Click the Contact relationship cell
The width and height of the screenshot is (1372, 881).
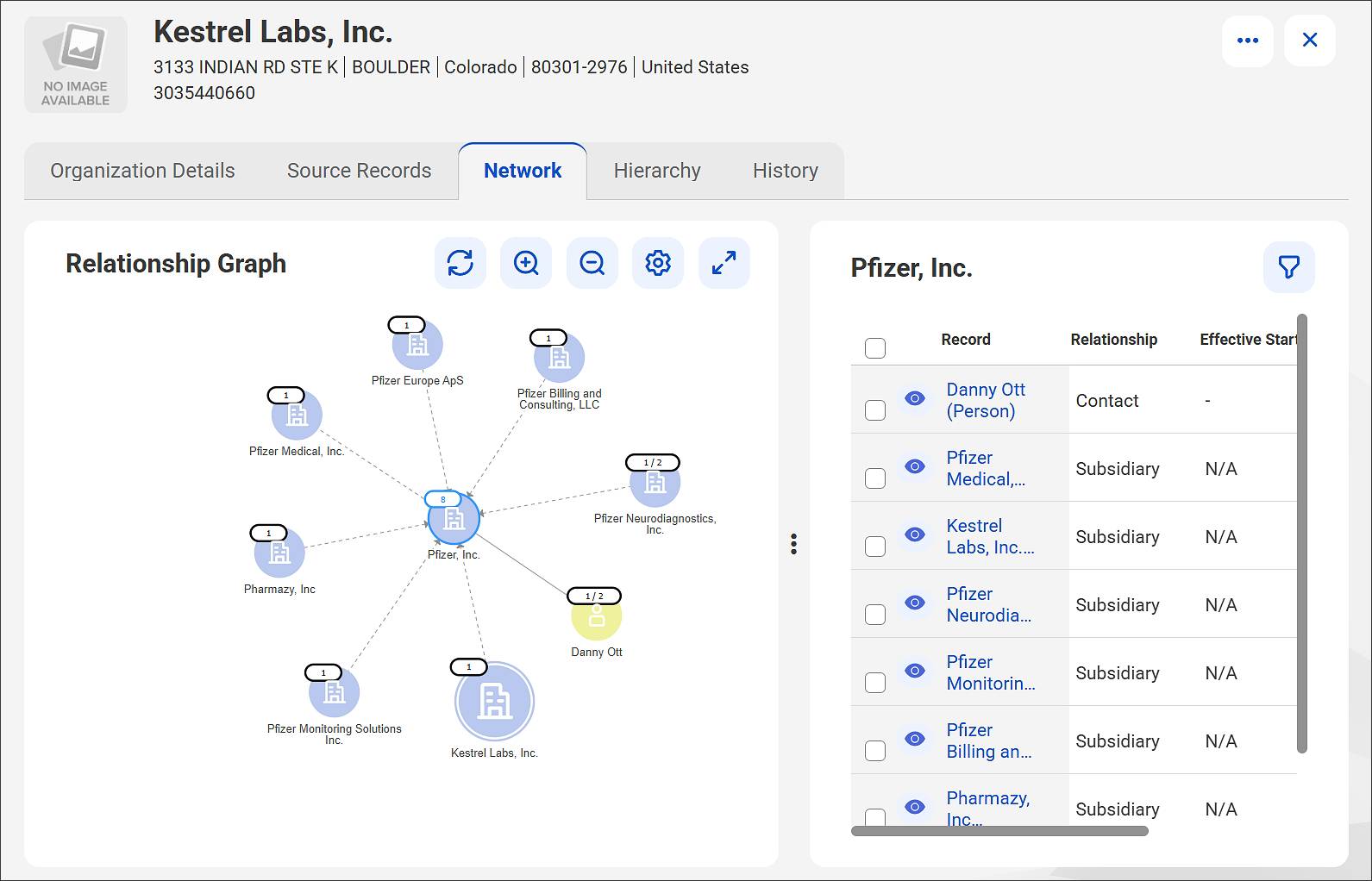click(x=1107, y=400)
